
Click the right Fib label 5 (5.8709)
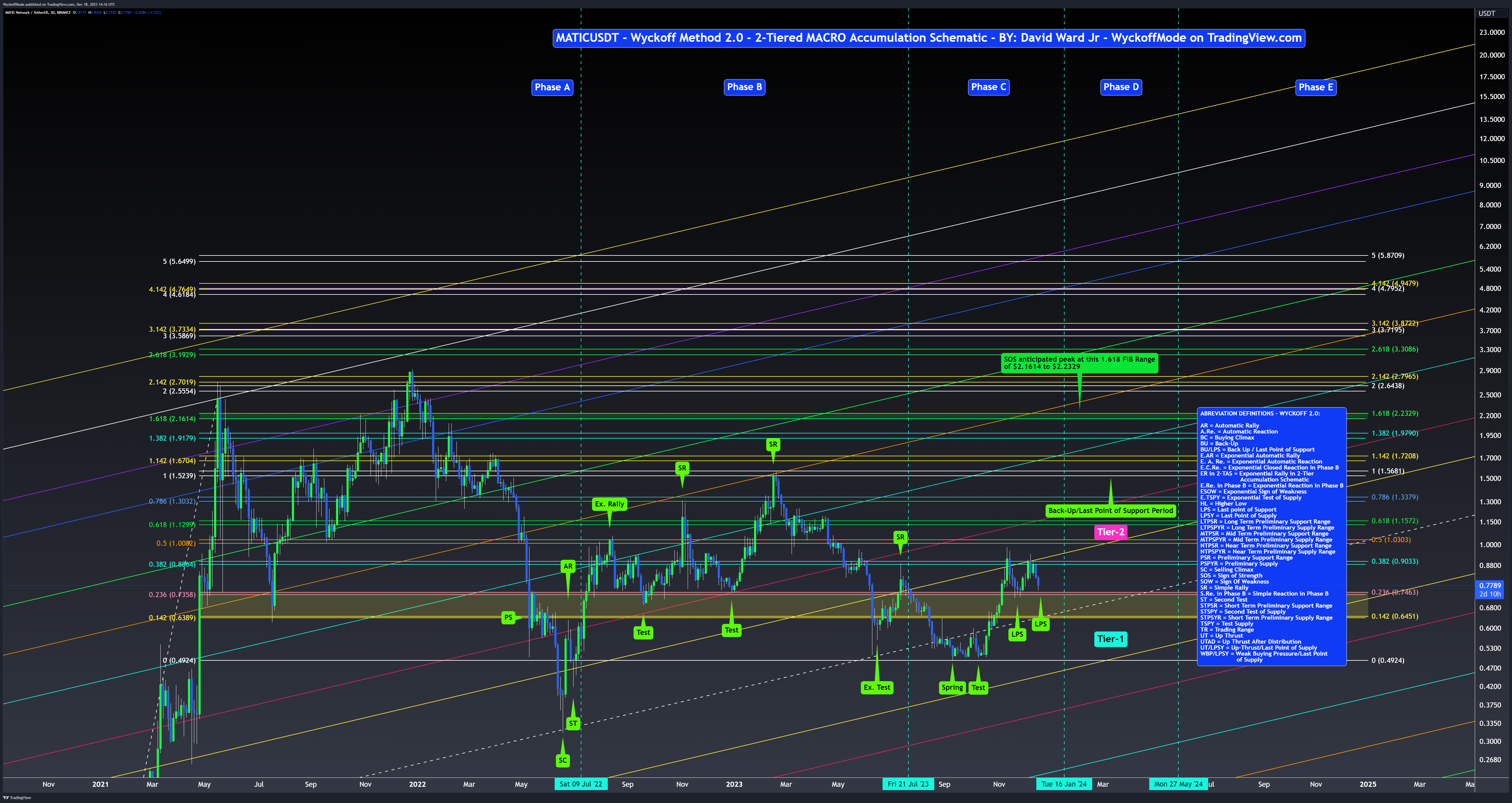tap(1388, 256)
